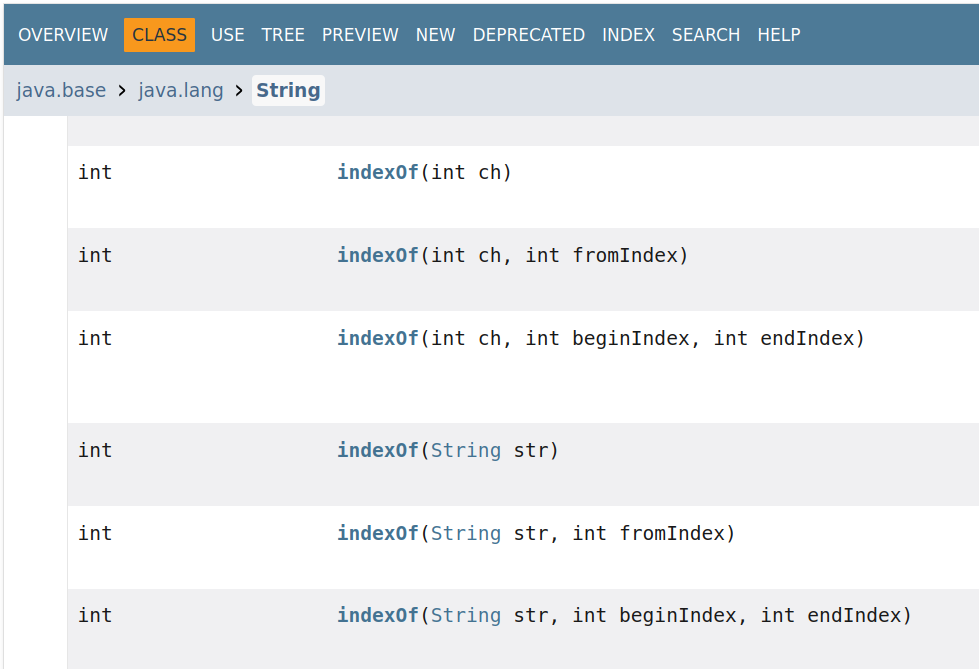The height and width of the screenshot is (669, 979).
Task: Click String parameter type in indexOf(String str)
Action: [466, 450]
